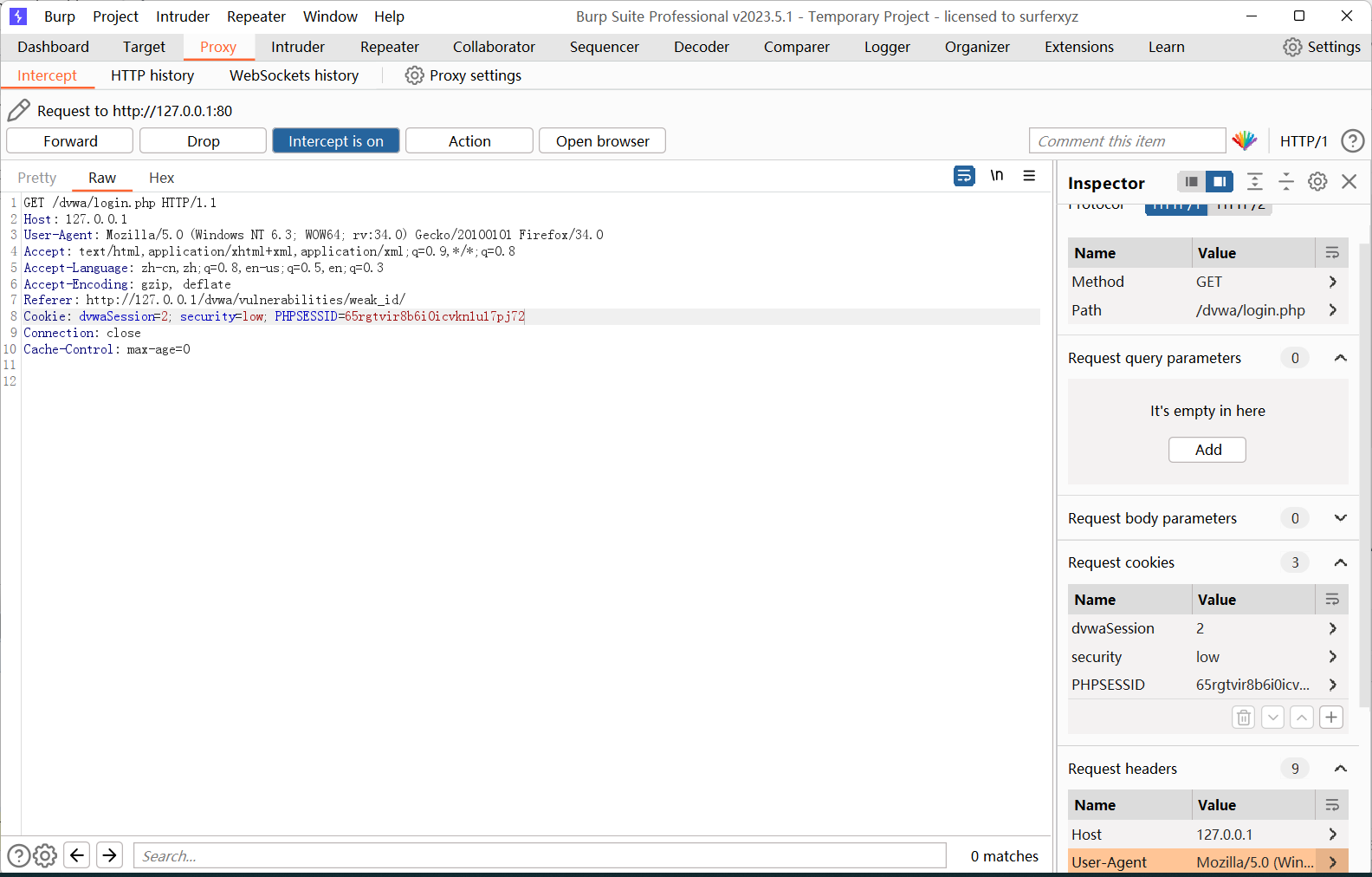Viewport: 1372px width, 877px height.
Task: Switch editor to Pretty view
Action: pos(37,178)
